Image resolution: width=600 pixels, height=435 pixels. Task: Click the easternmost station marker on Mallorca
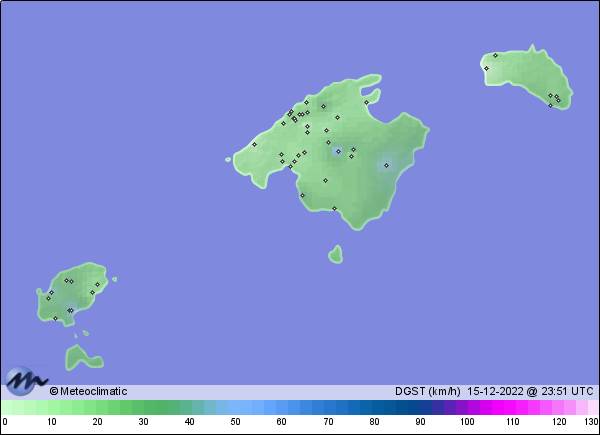pos(386,166)
